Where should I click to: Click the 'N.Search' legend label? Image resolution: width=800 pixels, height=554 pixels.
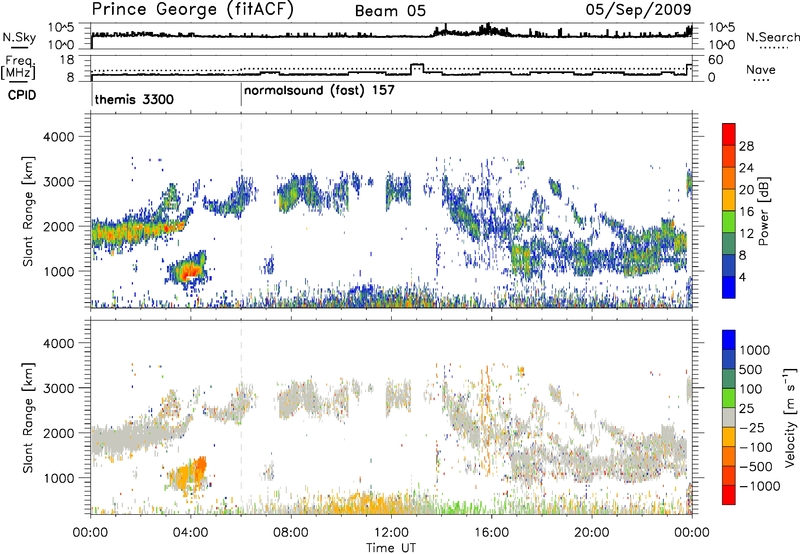[772, 37]
